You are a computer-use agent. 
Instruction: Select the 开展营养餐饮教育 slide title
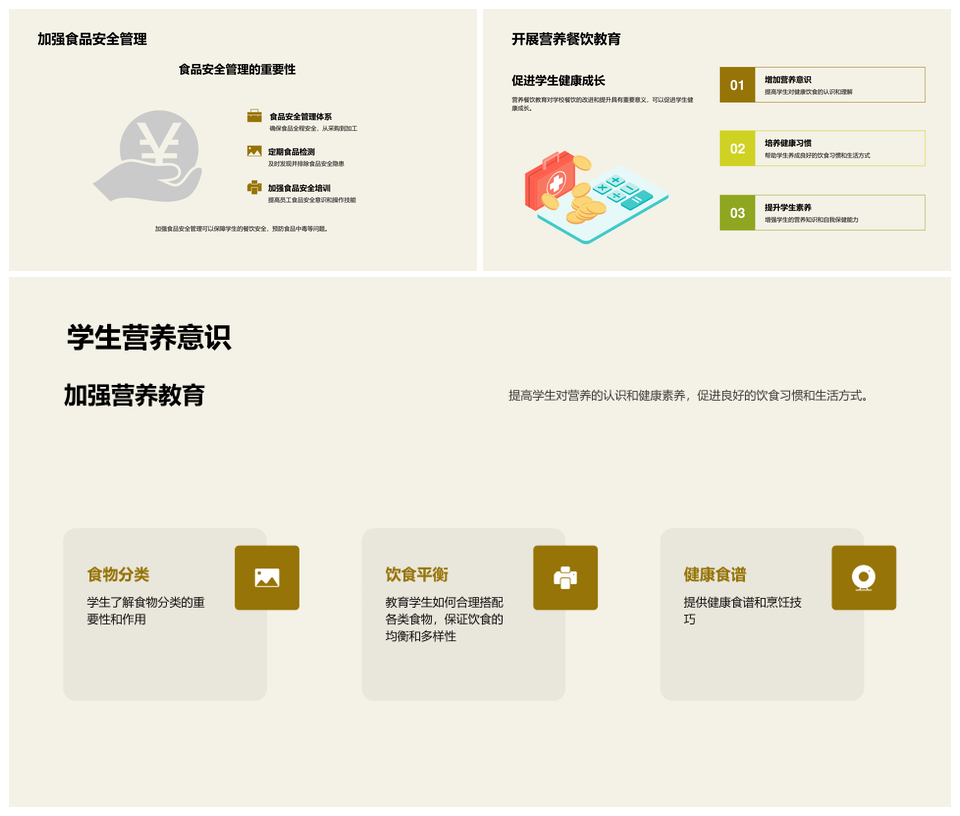coord(566,39)
